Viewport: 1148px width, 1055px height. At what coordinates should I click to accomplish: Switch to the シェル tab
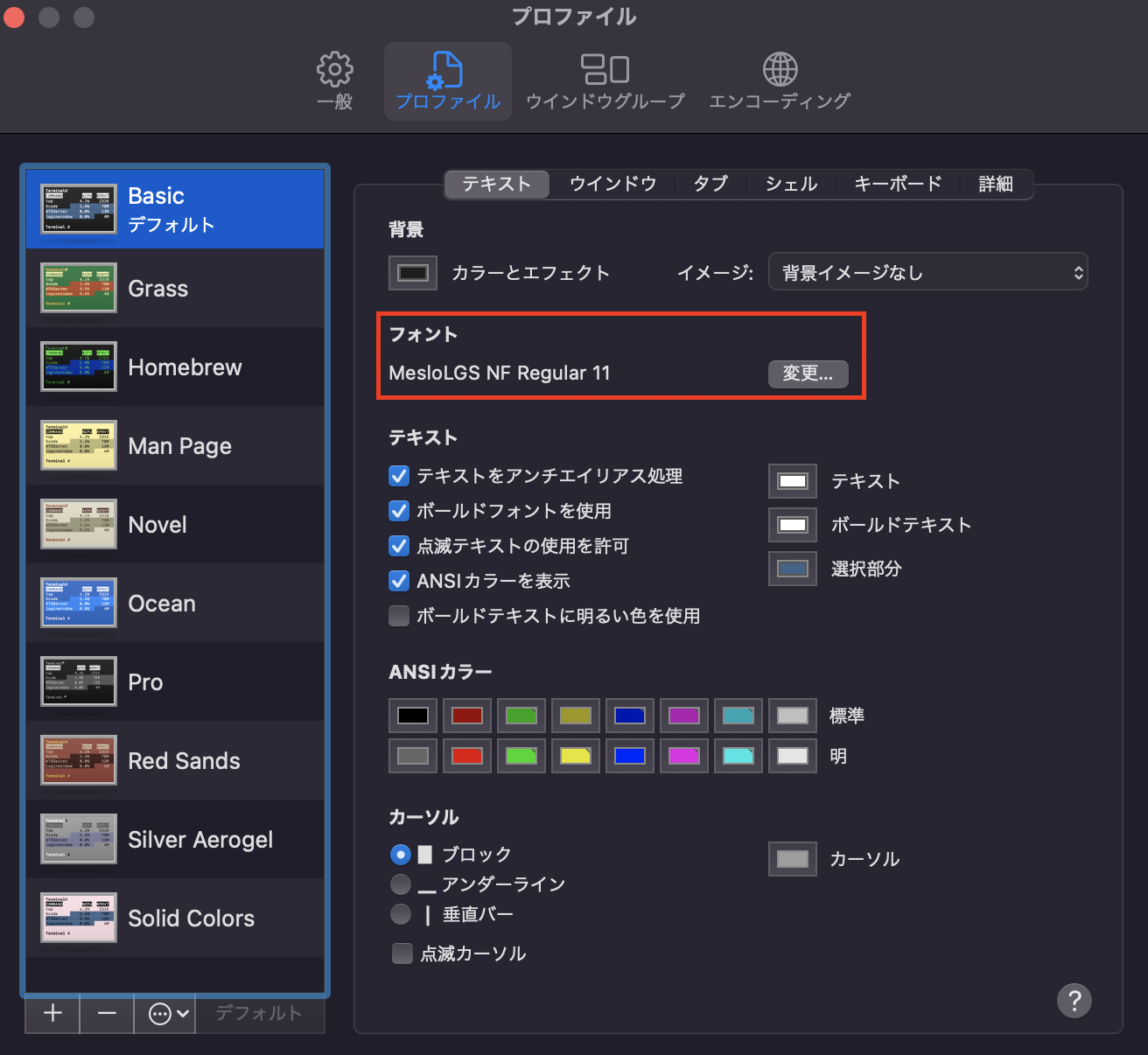point(789,184)
